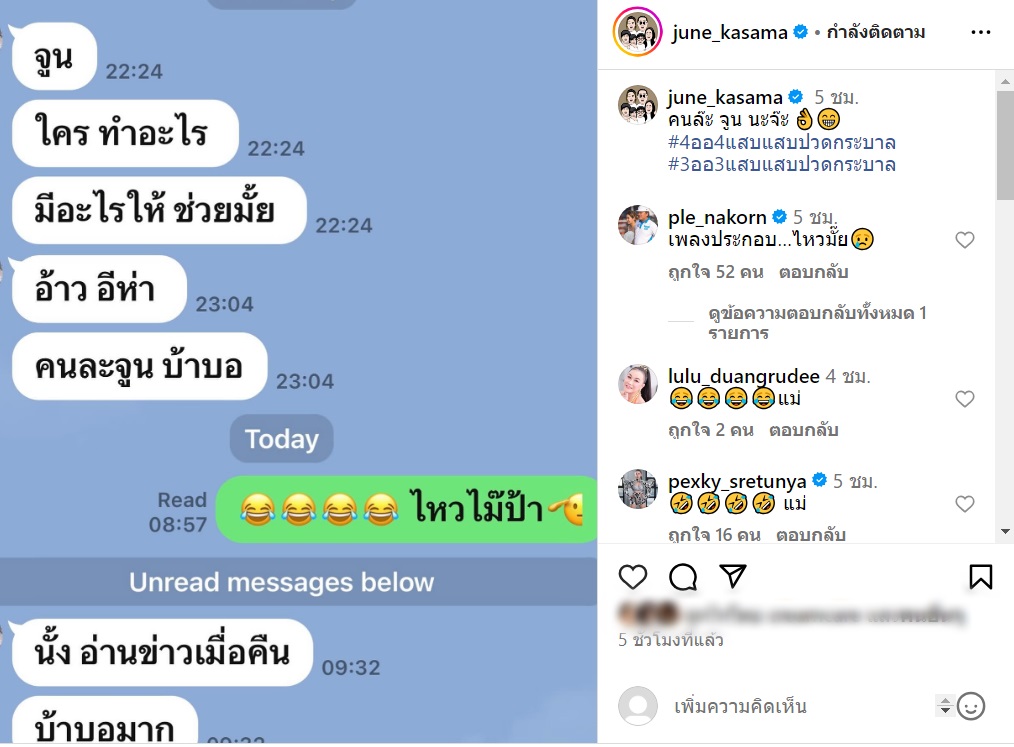Open june_kasama profile picture in header
Viewport: 1014px width, 747px height.
pyautogui.click(x=637, y=32)
